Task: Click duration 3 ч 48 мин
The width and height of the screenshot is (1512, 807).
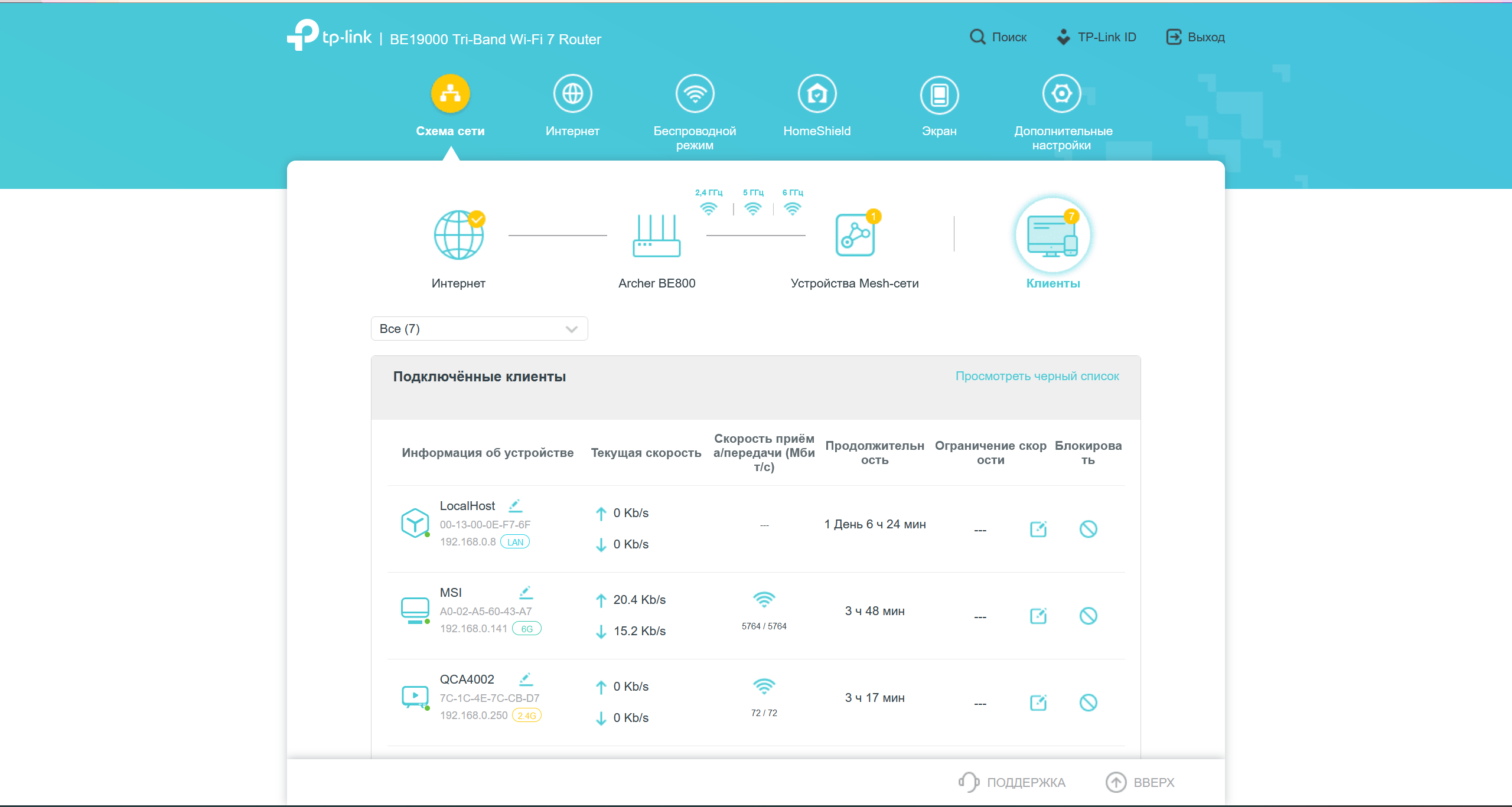Action: [875, 611]
